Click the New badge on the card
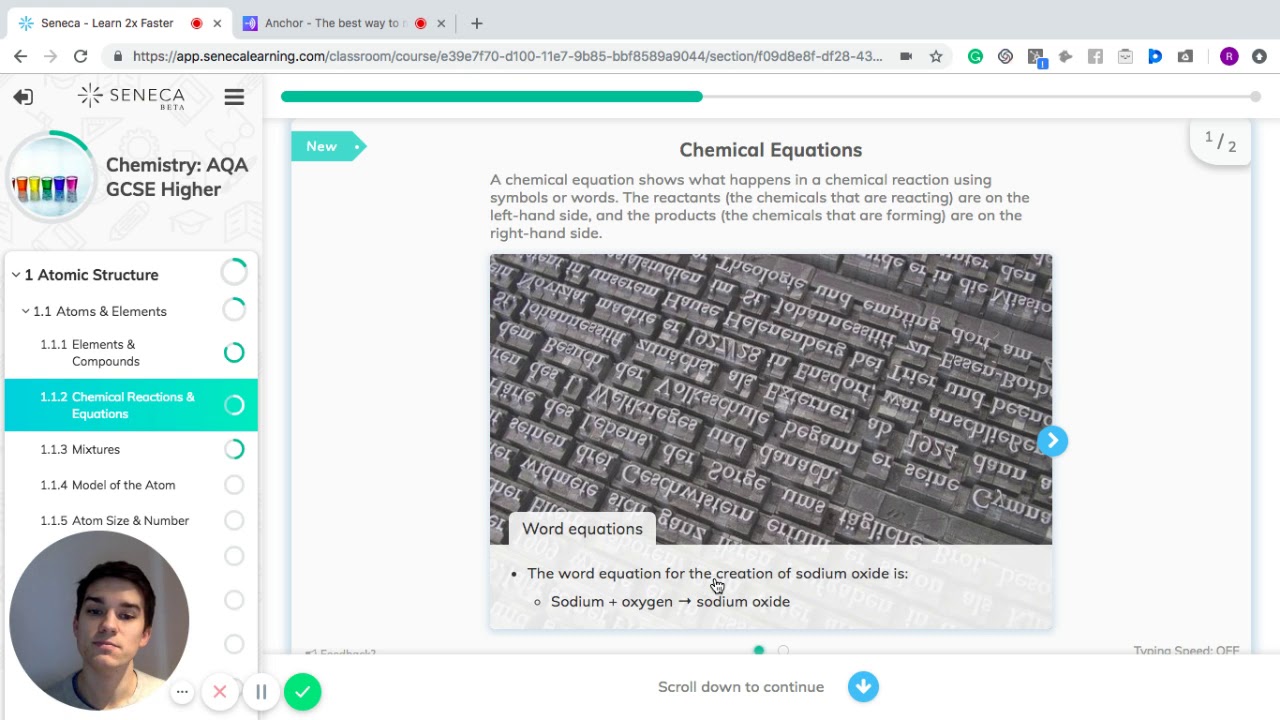Screen dimensions: 1280x720 coord(328,146)
